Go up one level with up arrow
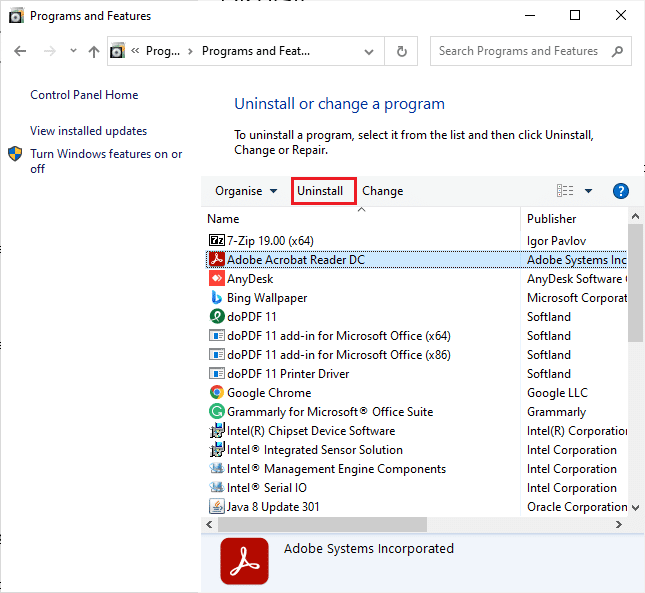Viewport: 645px width, 593px height. 94,51
